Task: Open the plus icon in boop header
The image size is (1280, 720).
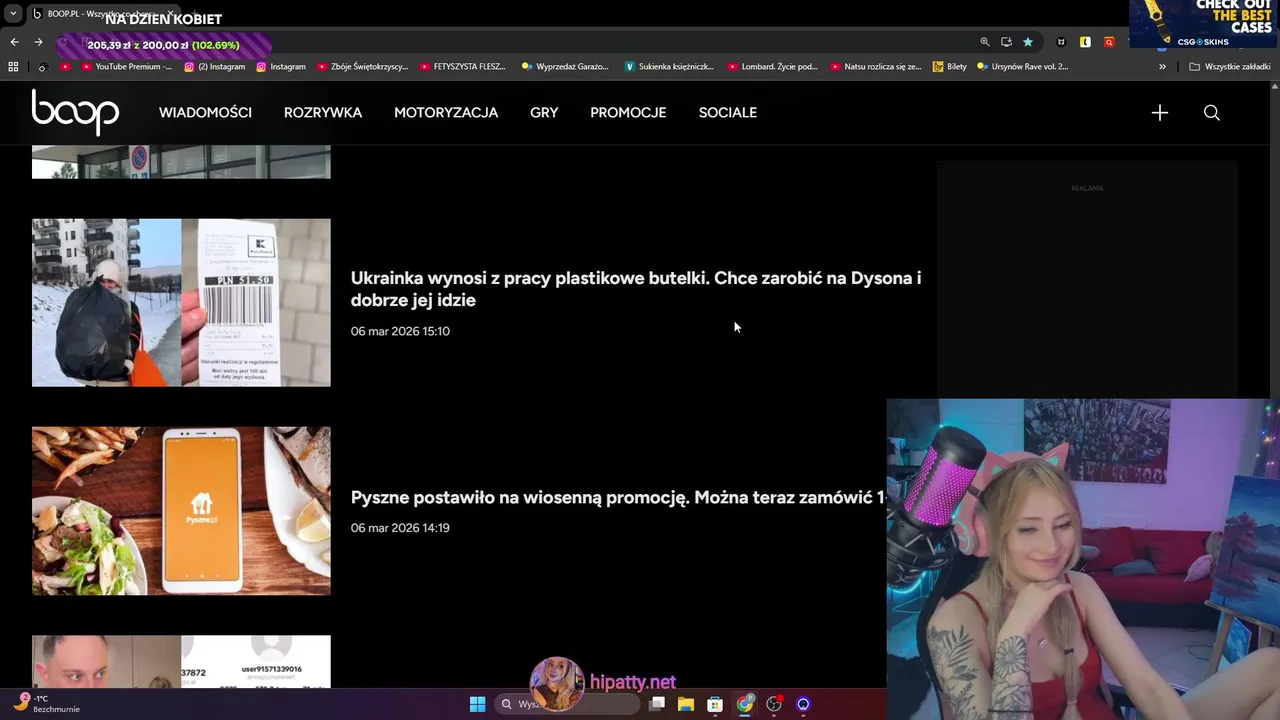Action: (x=1159, y=113)
